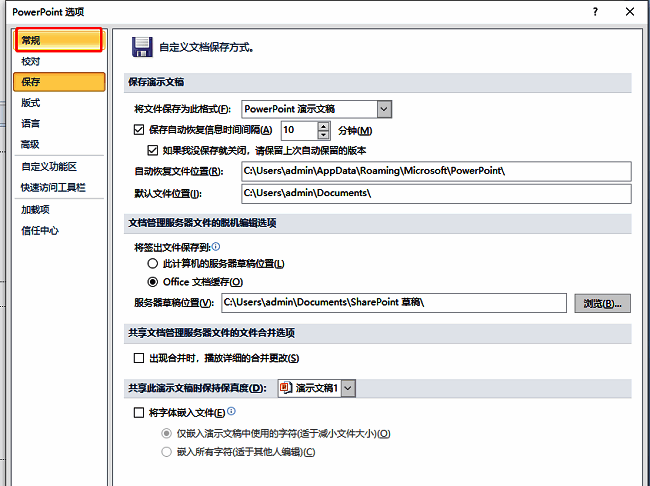Screen dimensions: 650x486
Task: Enable 将字体嵌入文件 checkbox
Action: click(x=139, y=412)
